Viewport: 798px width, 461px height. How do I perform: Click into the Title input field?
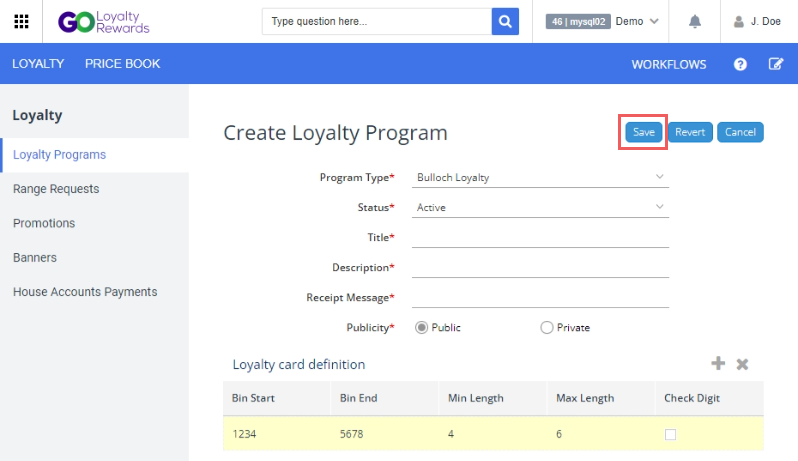540,238
